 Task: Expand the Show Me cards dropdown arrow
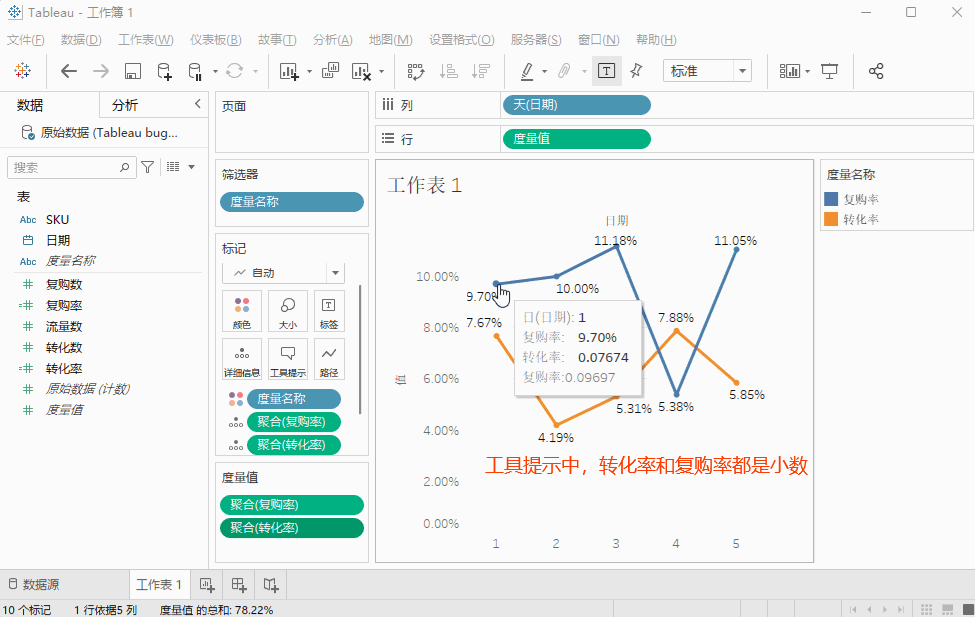[x=807, y=72]
